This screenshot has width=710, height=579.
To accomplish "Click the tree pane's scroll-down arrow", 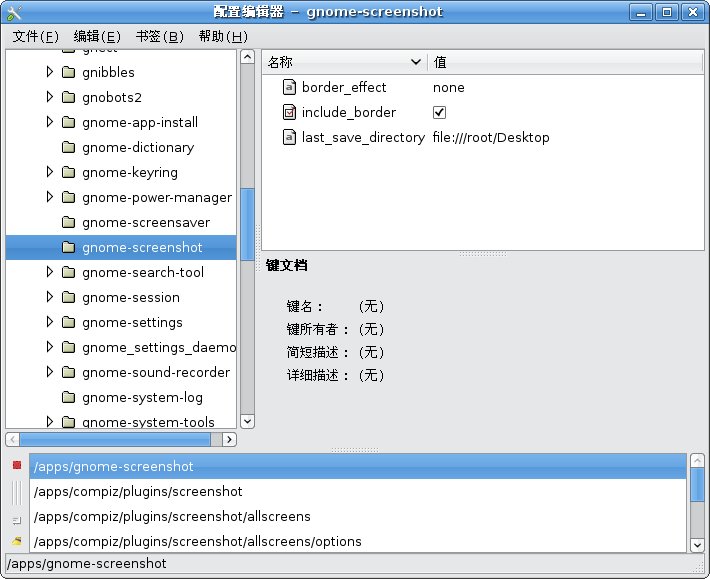I will (247, 421).
